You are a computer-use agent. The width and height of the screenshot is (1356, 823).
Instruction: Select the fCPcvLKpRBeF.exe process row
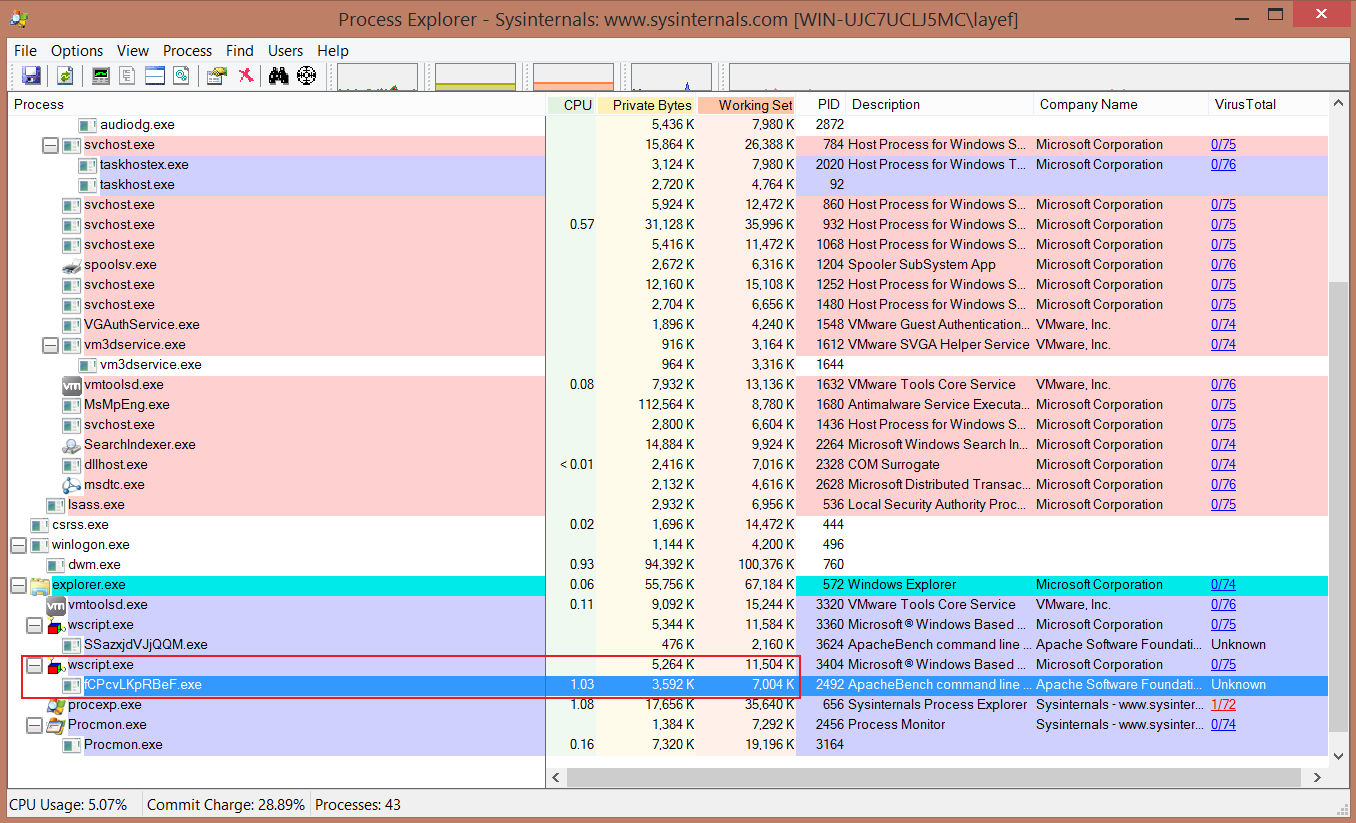668,685
